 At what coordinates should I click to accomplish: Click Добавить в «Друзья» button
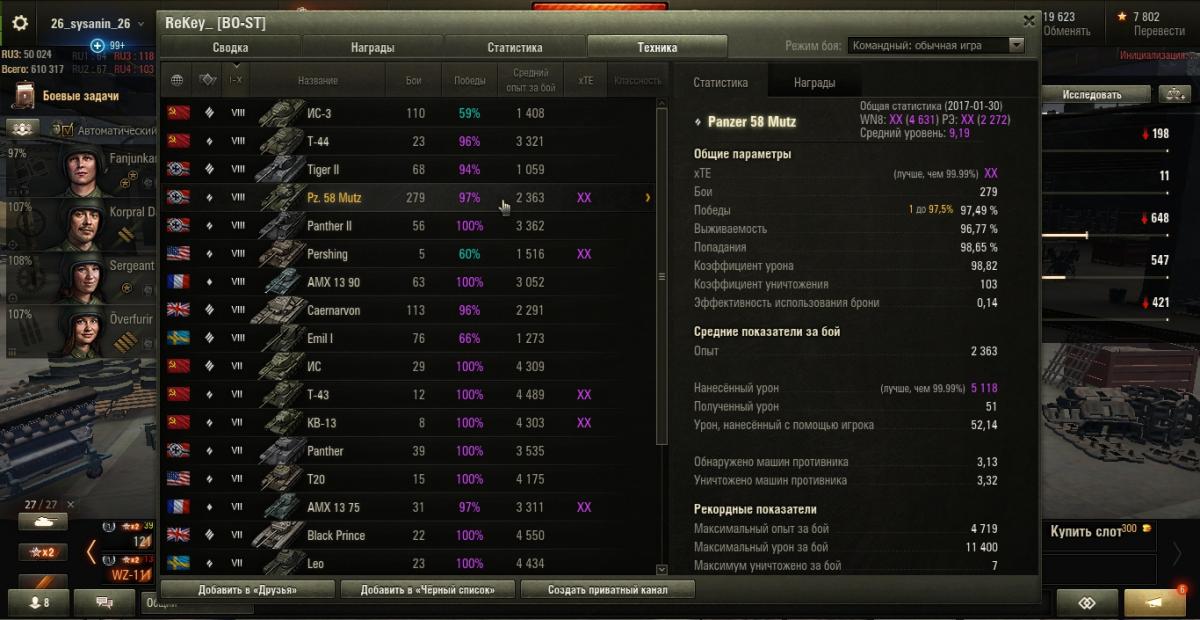click(x=248, y=589)
